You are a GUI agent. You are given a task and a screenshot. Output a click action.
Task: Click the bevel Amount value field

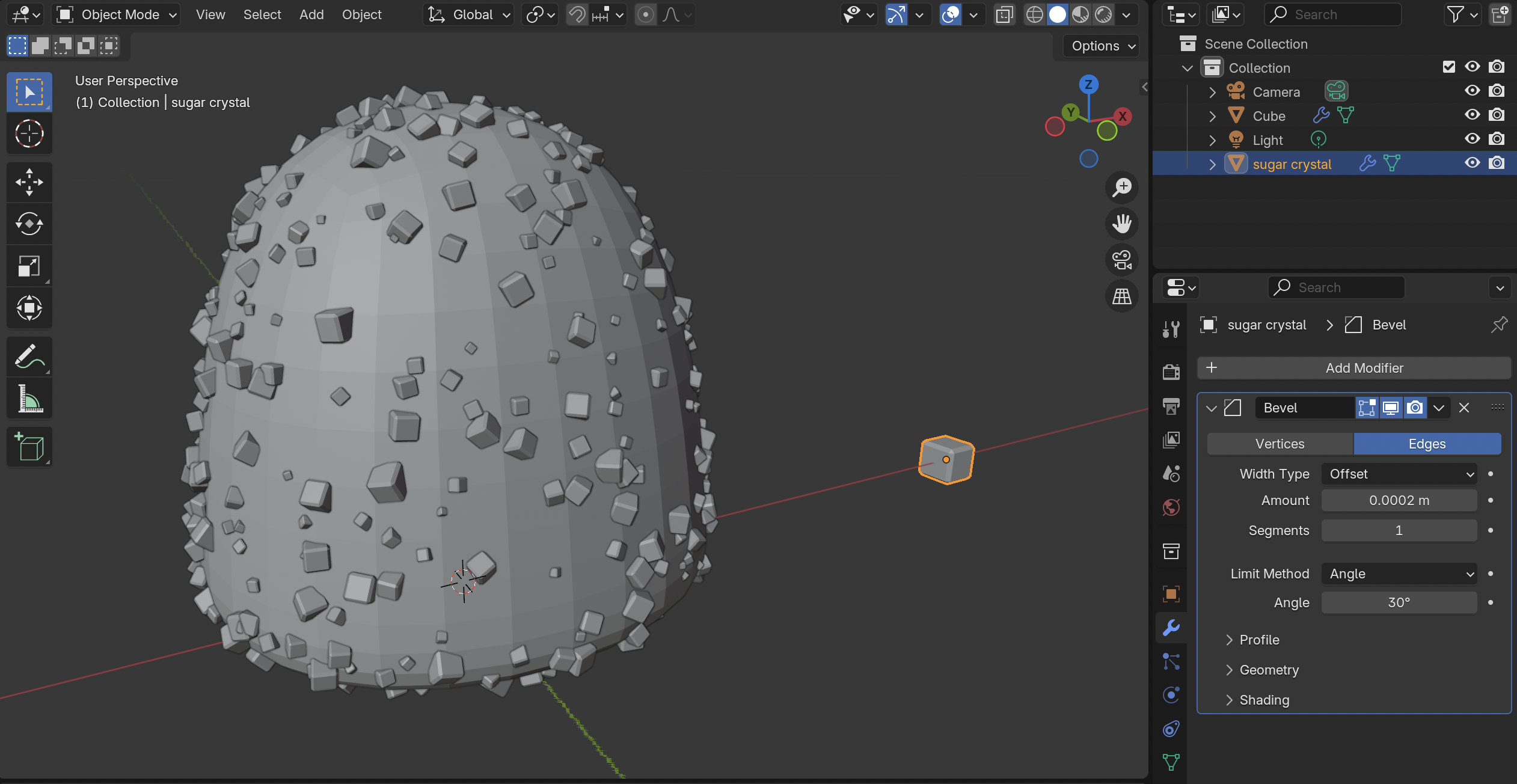(1399, 500)
